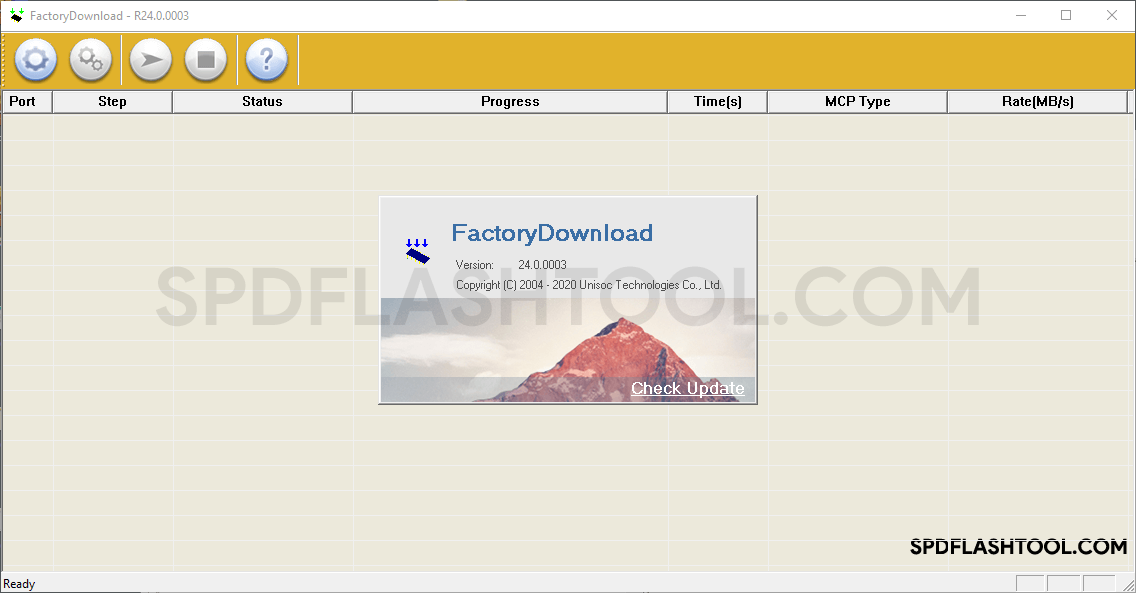Image resolution: width=1136 pixels, height=593 pixels.
Task: Close the FactoryDownload window
Action: (x=1111, y=15)
